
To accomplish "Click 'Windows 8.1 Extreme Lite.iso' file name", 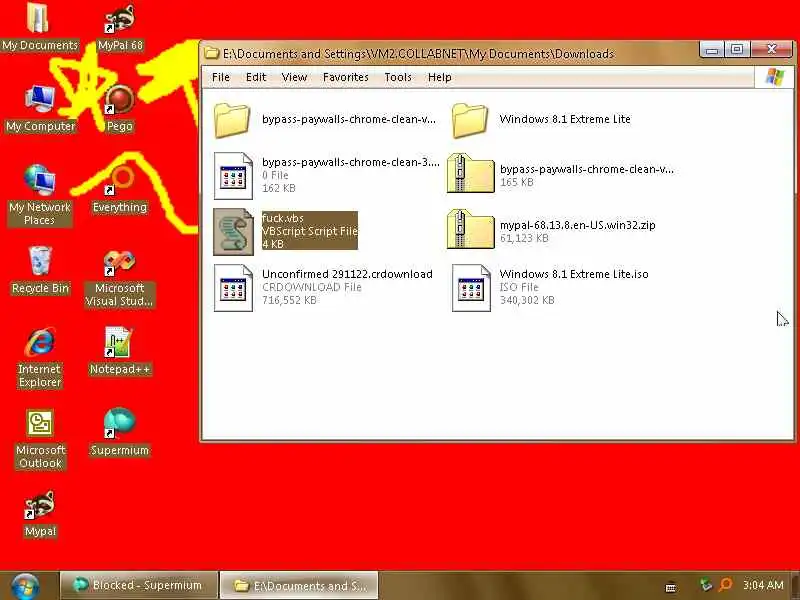I will [574, 274].
